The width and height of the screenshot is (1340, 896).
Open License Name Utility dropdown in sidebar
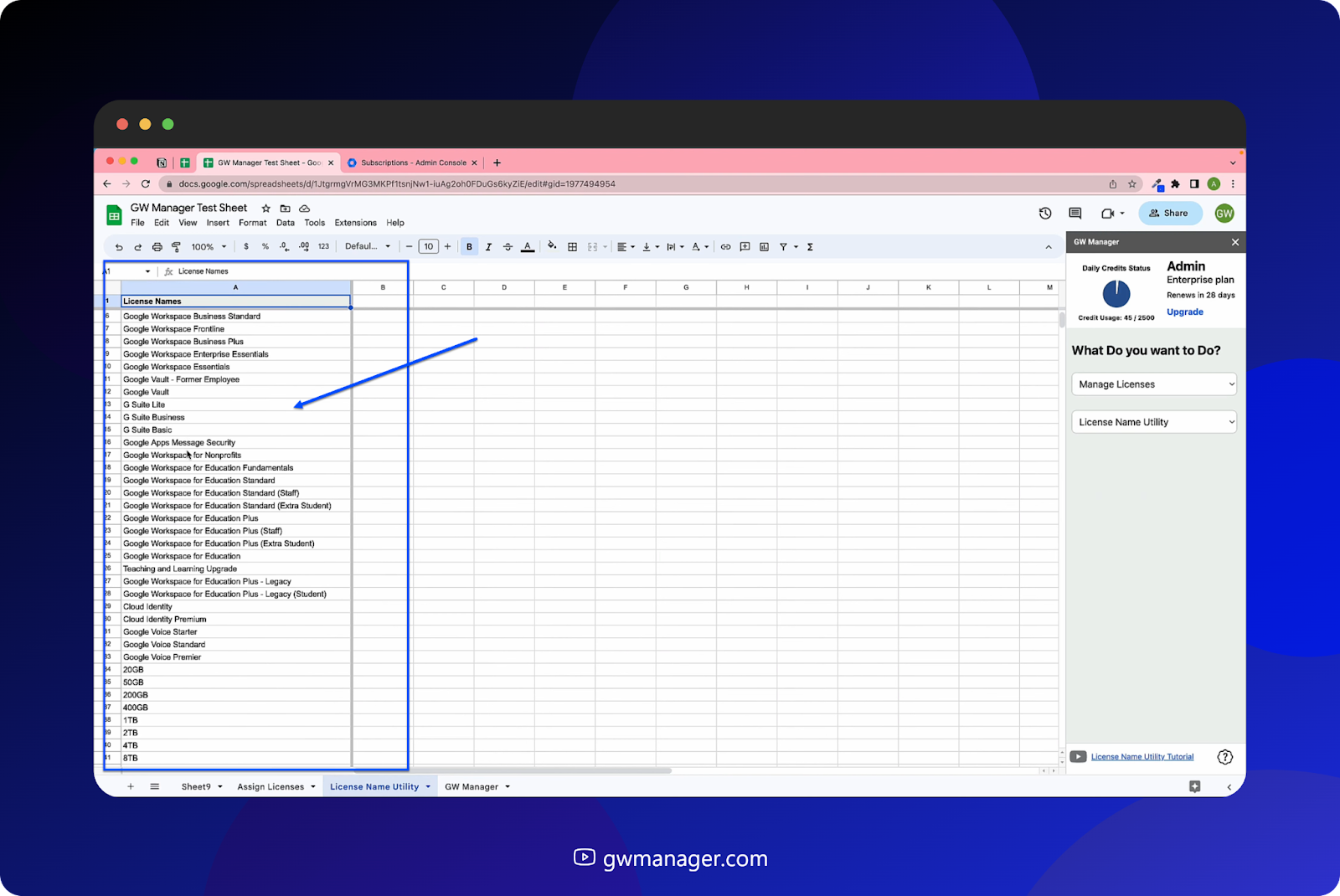point(1154,422)
